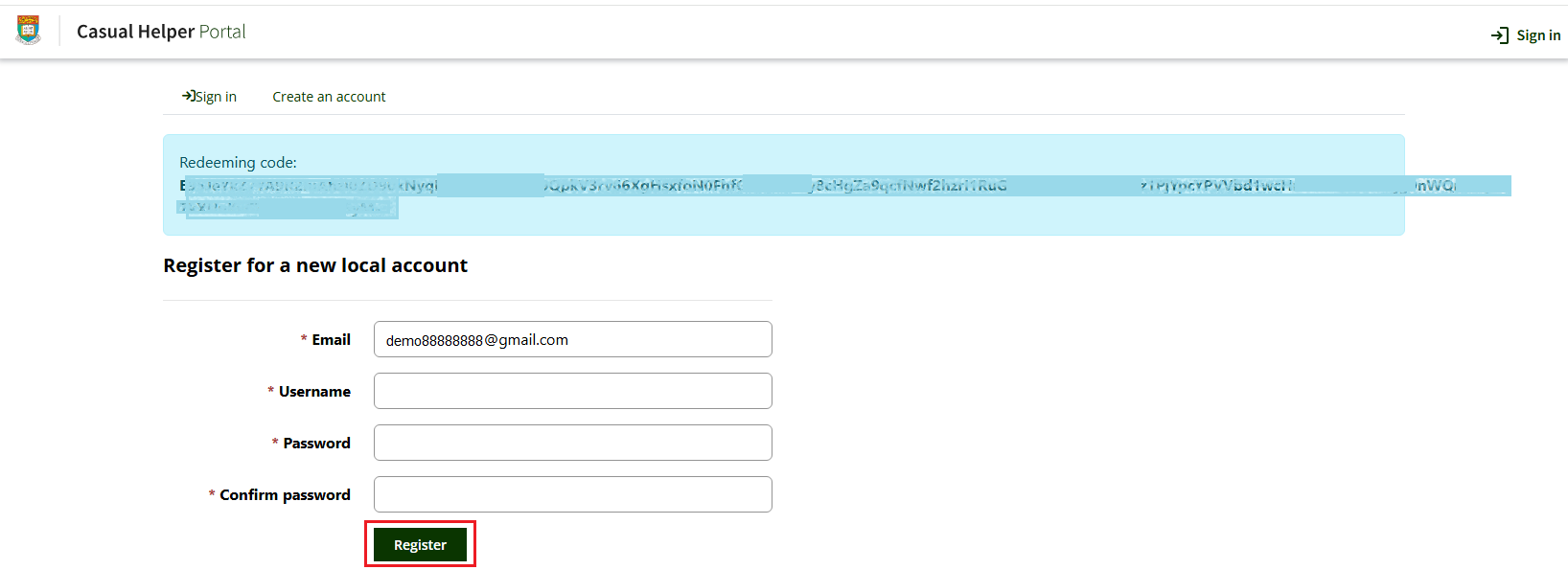
Task: Click the Username field label
Action: [x=314, y=392]
